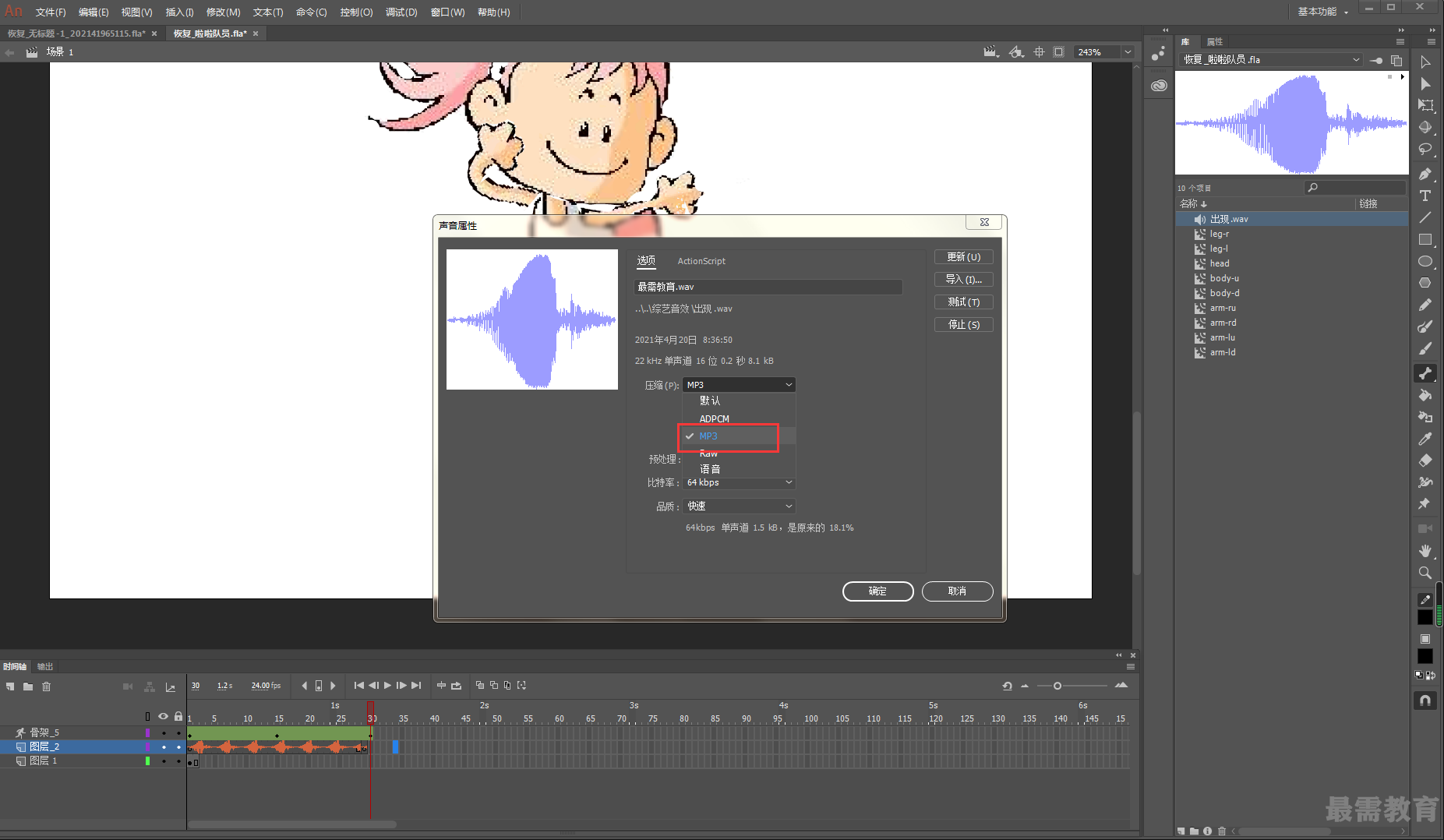Viewport: 1444px width, 840px height.
Task: Select the Selection arrow tool
Action: (x=1425, y=62)
